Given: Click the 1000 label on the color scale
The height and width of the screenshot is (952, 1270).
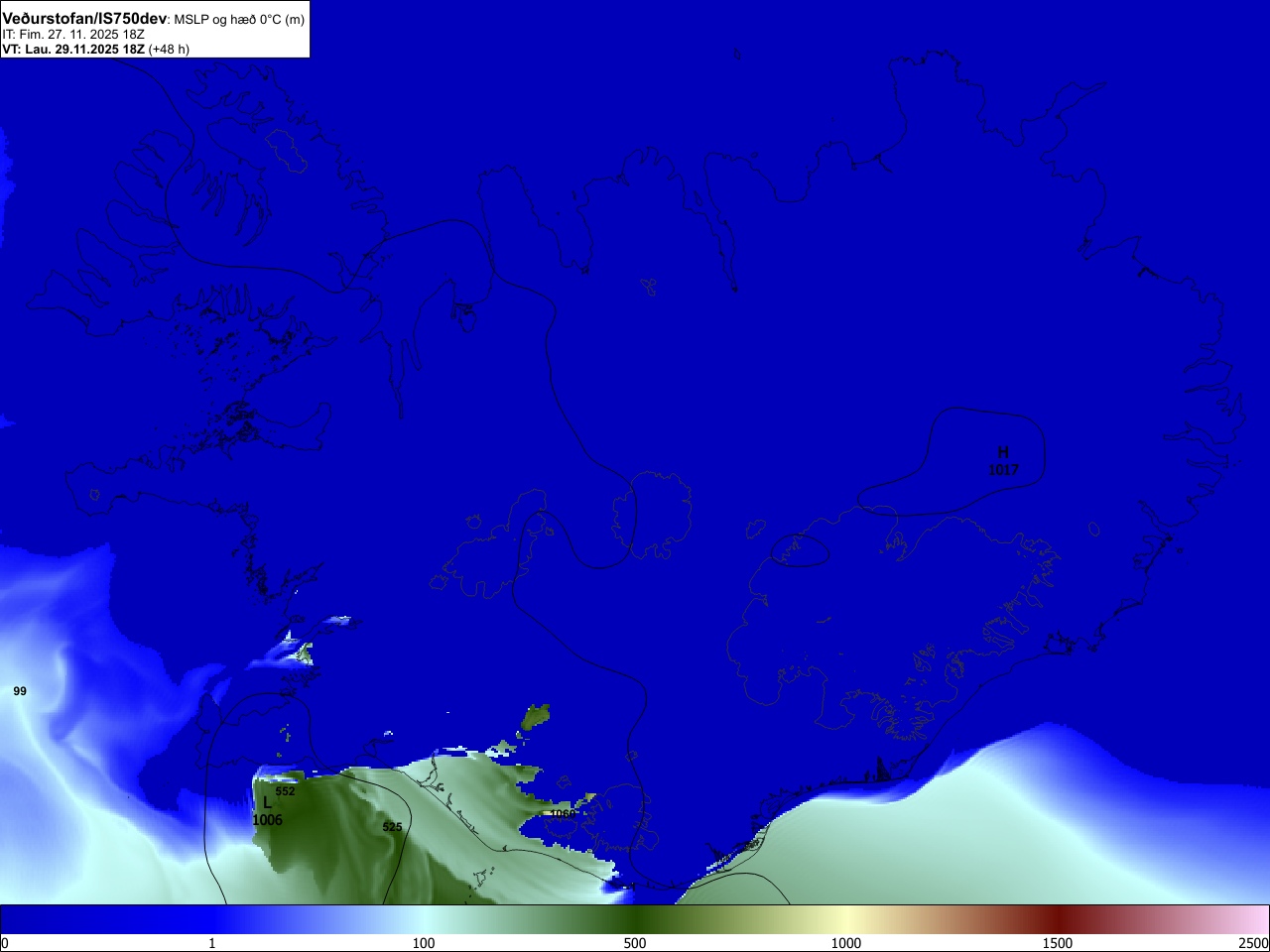Looking at the screenshot, I should pyautogui.click(x=846, y=943).
